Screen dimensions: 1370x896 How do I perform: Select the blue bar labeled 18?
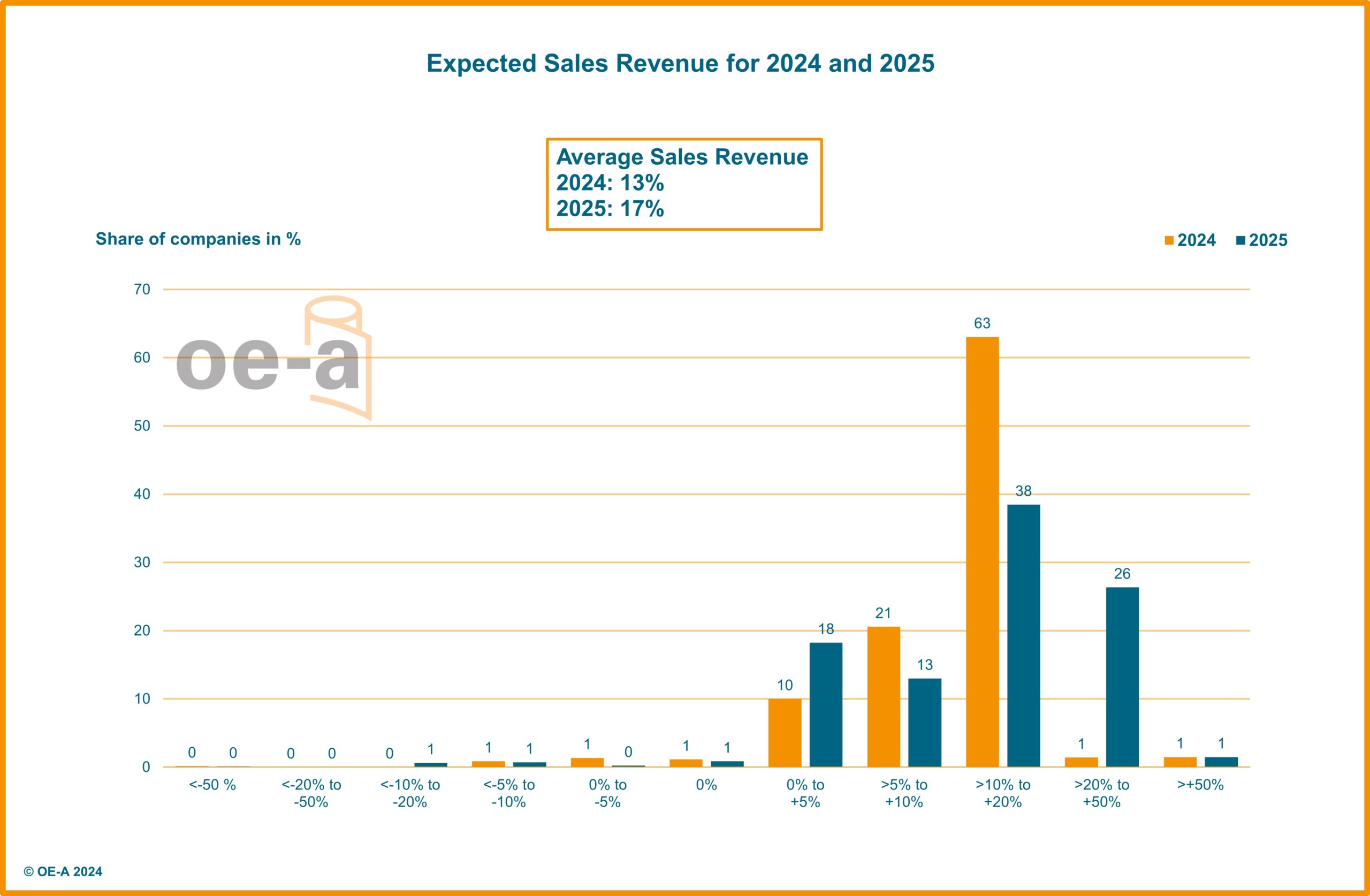tap(825, 704)
